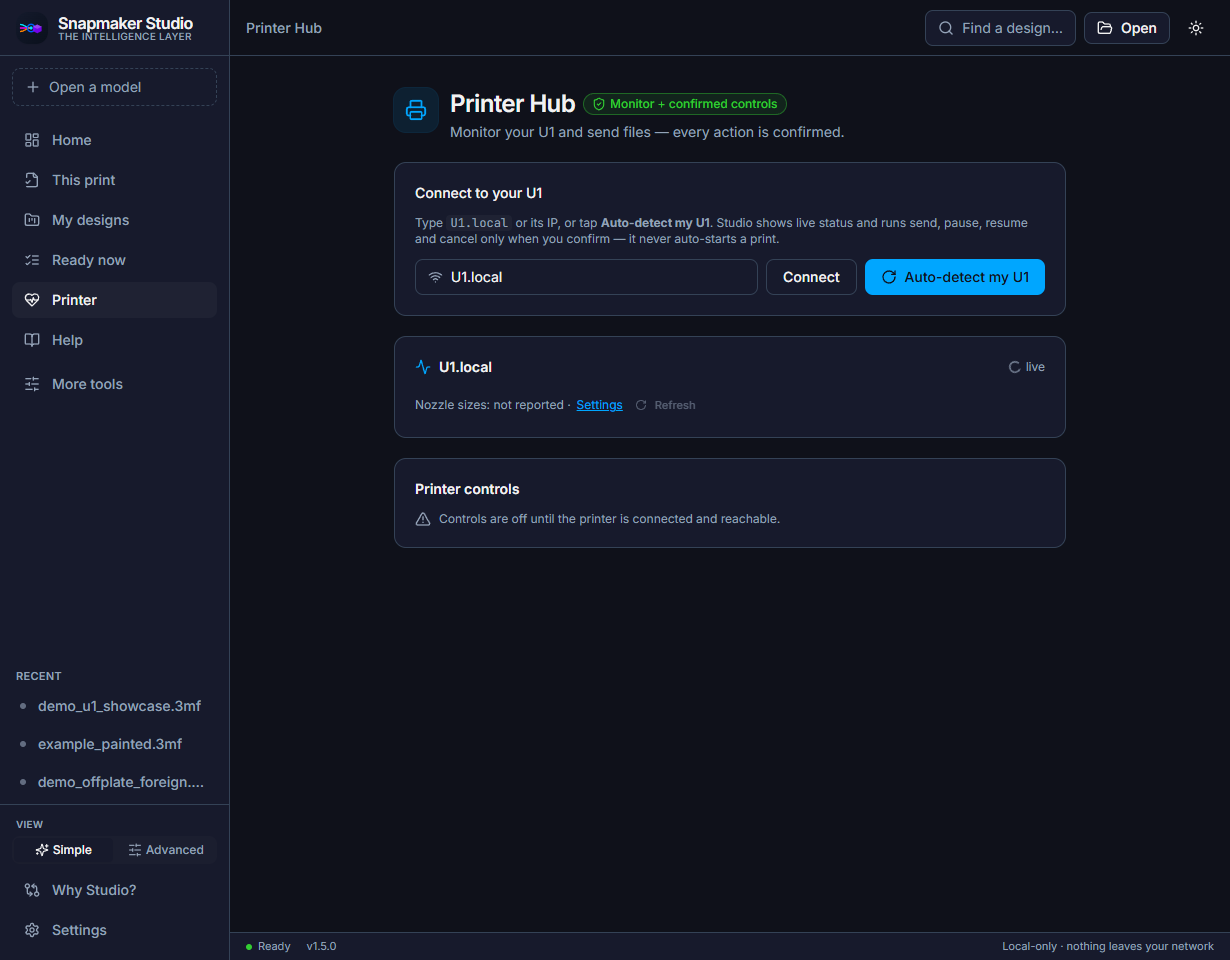Screen dimensions: 1230x960
Task: Click the heartbeat icon next to U1.local
Action: click(423, 367)
